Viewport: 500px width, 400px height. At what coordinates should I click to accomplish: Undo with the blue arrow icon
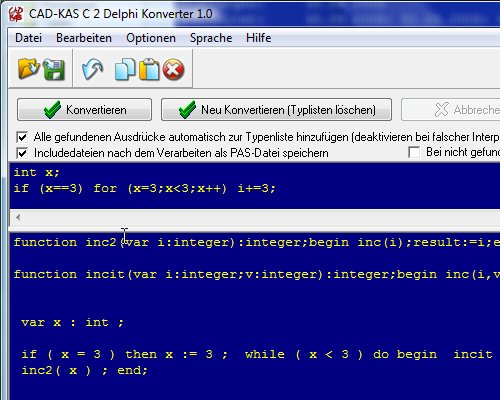[92, 69]
